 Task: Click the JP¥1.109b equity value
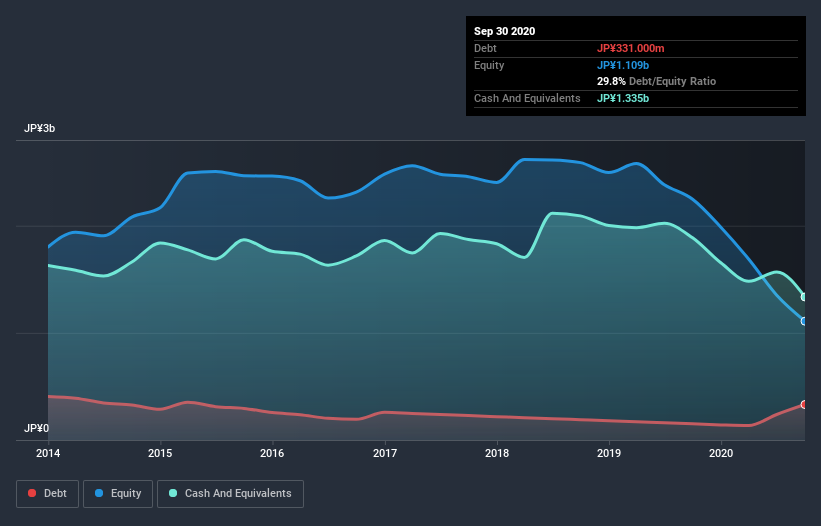click(623, 65)
